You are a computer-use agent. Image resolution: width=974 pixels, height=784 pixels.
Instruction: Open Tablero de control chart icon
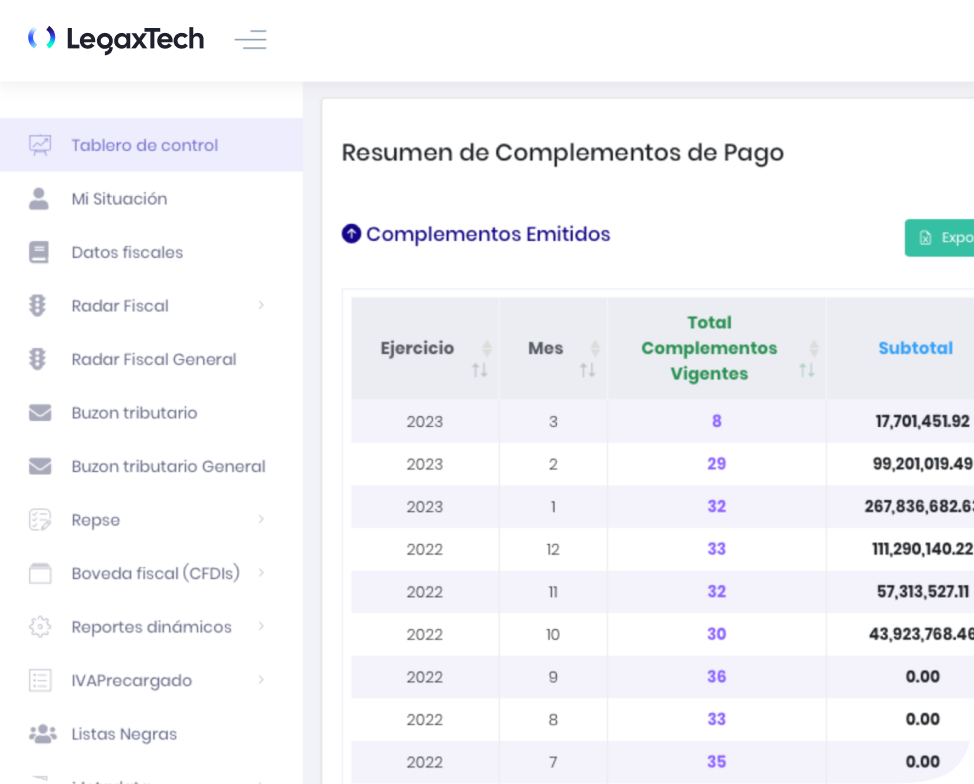pyautogui.click(x=40, y=145)
